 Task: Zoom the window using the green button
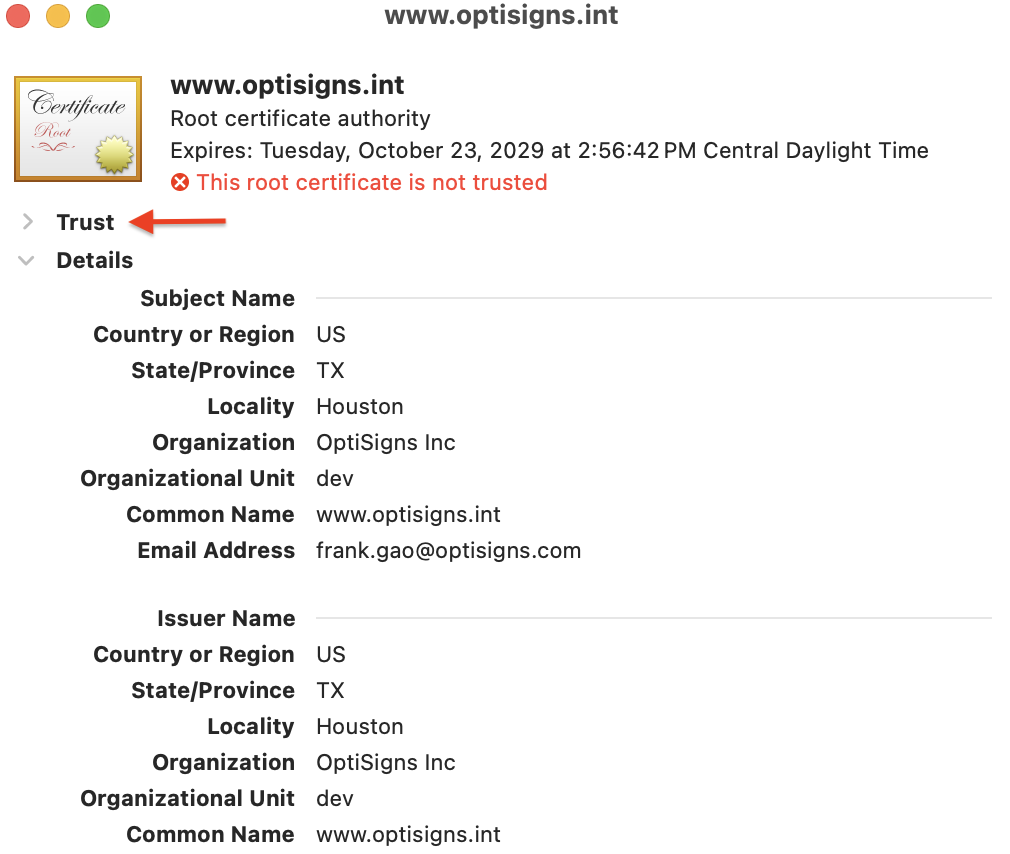98,16
